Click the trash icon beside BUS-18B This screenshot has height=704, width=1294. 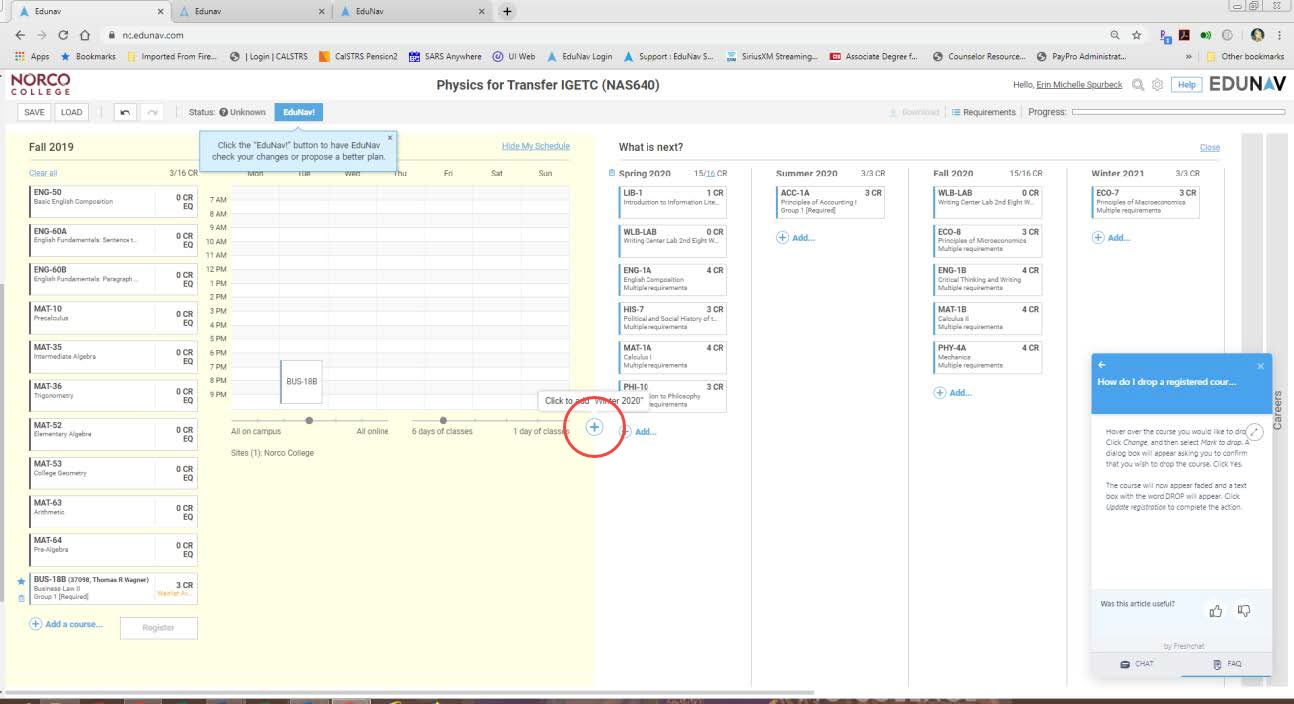(21, 598)
